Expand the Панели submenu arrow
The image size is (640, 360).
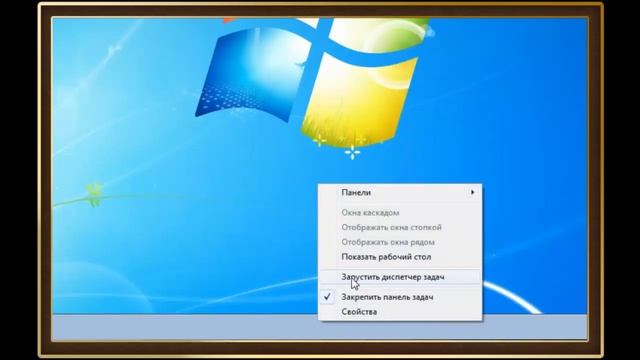(472, 192)
